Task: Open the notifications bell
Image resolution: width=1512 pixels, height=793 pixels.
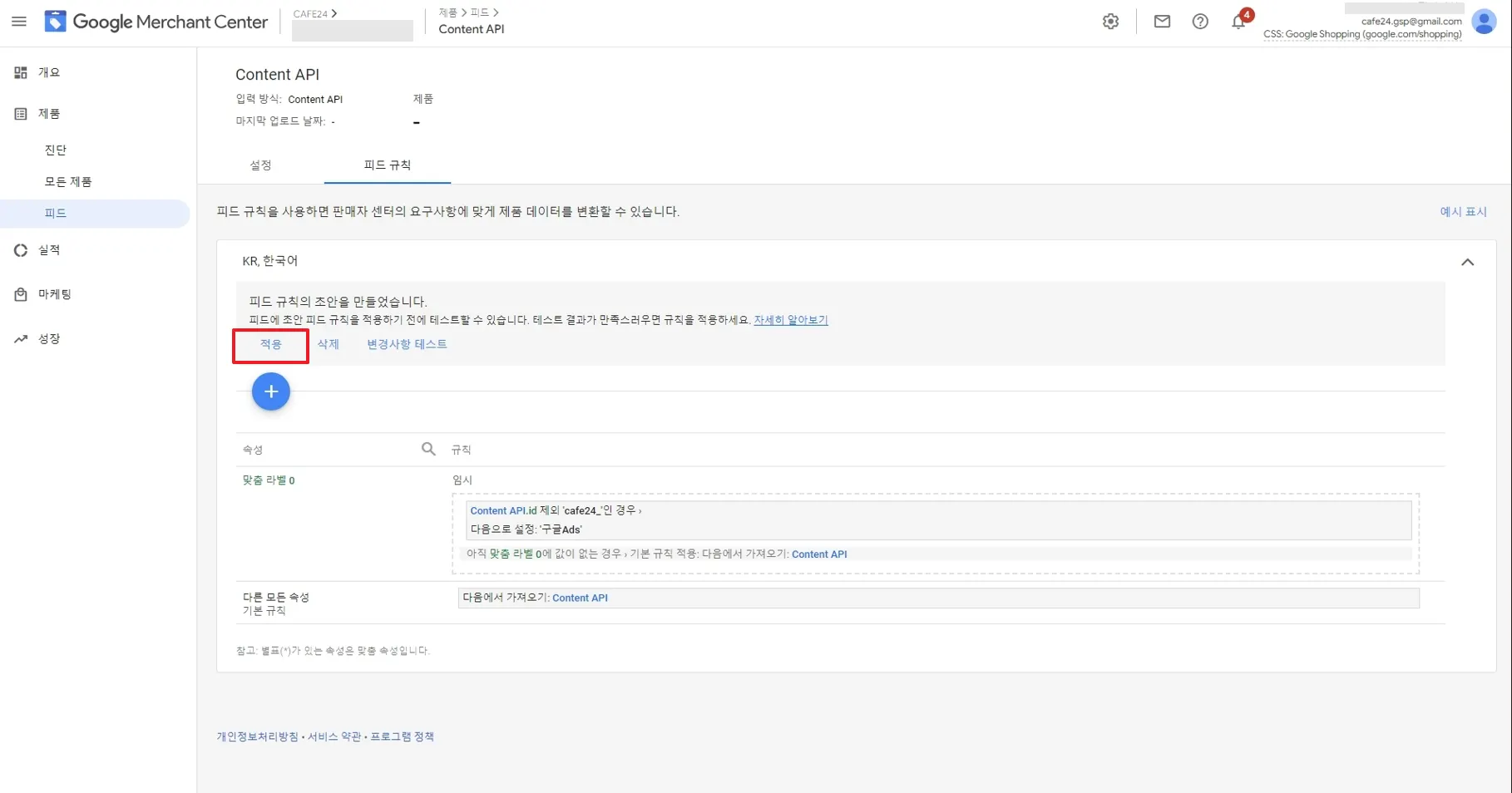Action: pyautogui.click(x=1238, y=22)
